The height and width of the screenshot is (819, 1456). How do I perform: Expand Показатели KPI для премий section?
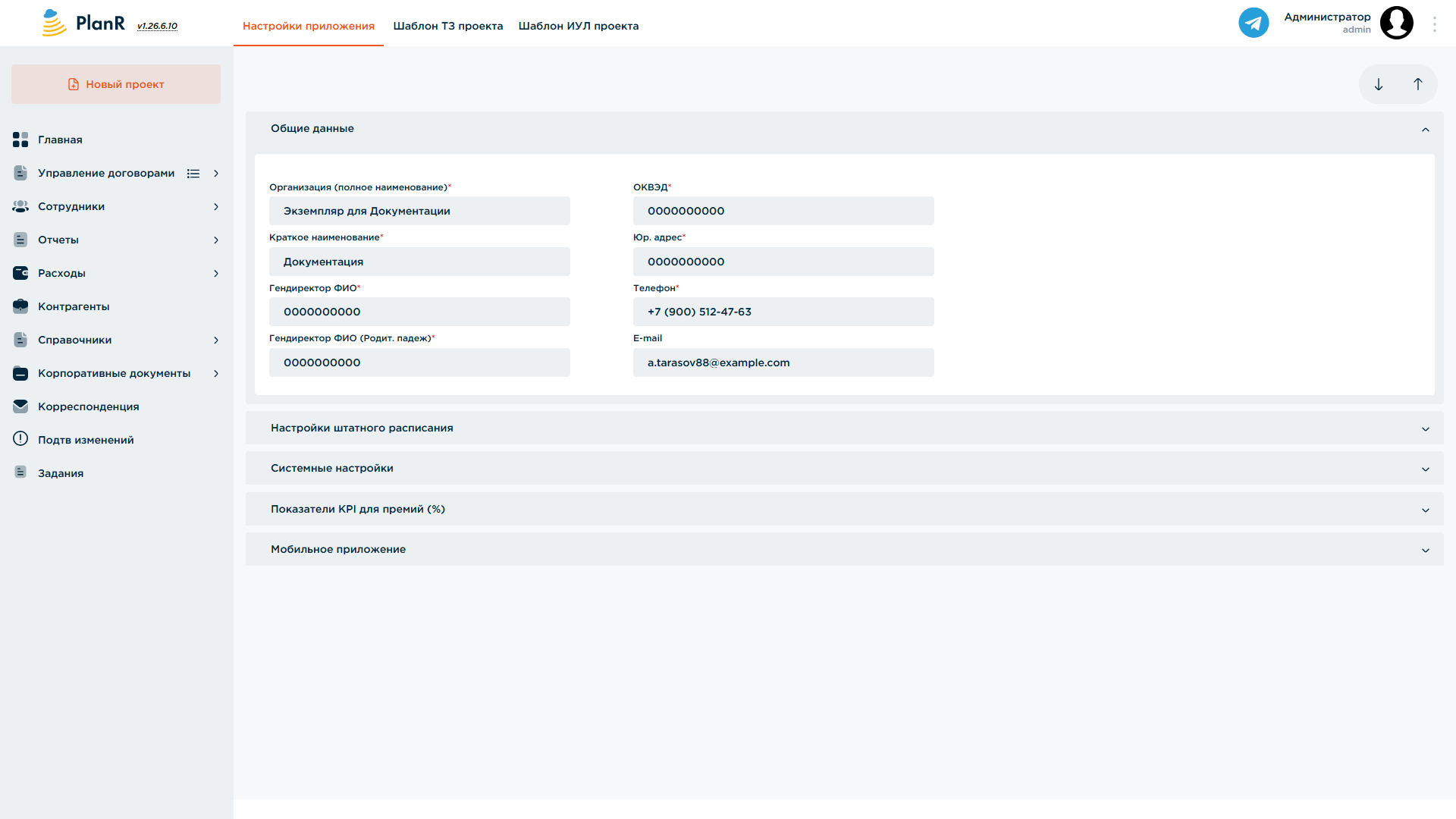click(844, 510)
